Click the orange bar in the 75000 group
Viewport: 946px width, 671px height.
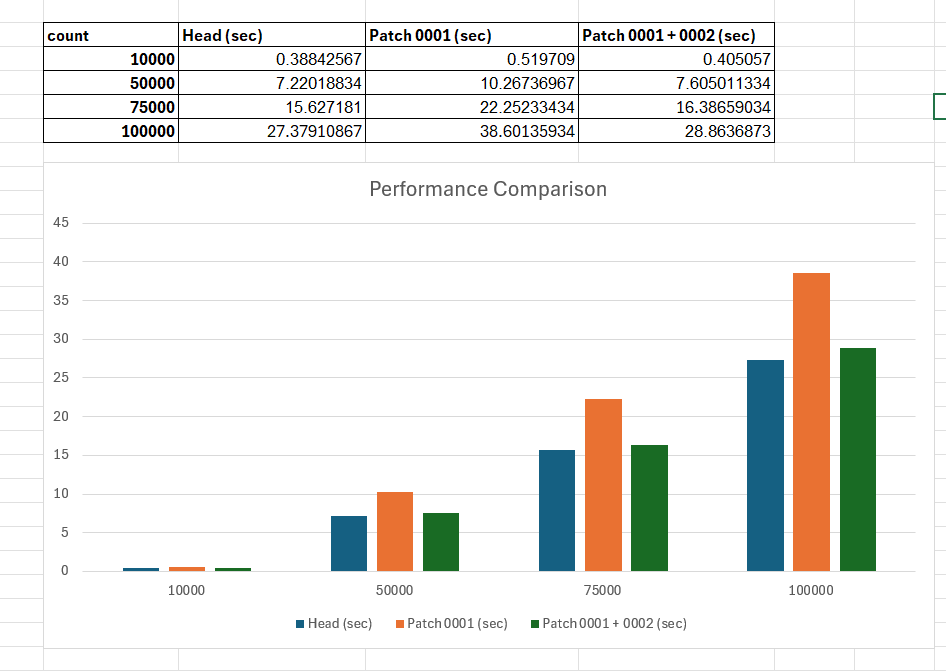[x=603, y=485]
